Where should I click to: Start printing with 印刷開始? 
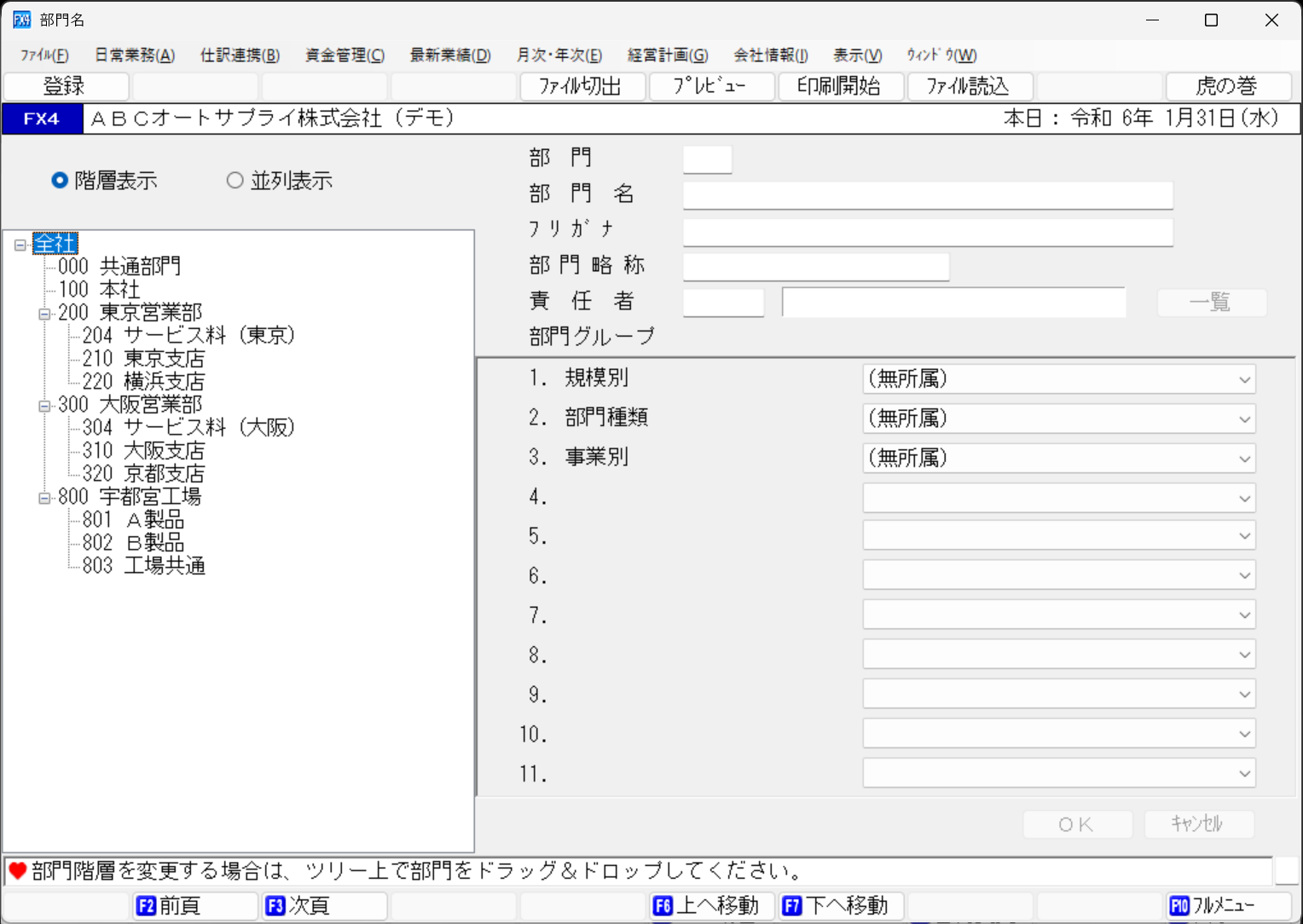point(841,86)
